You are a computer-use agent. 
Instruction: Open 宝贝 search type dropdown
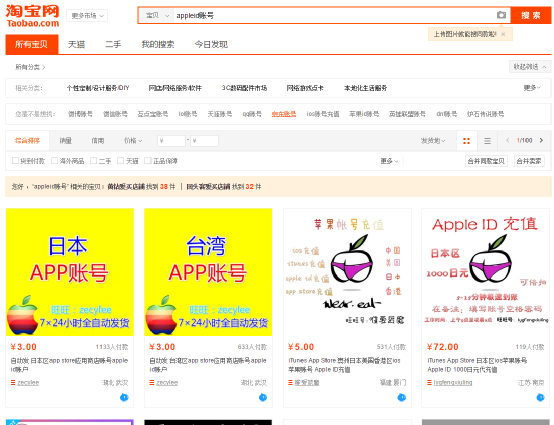click(157, 15)
